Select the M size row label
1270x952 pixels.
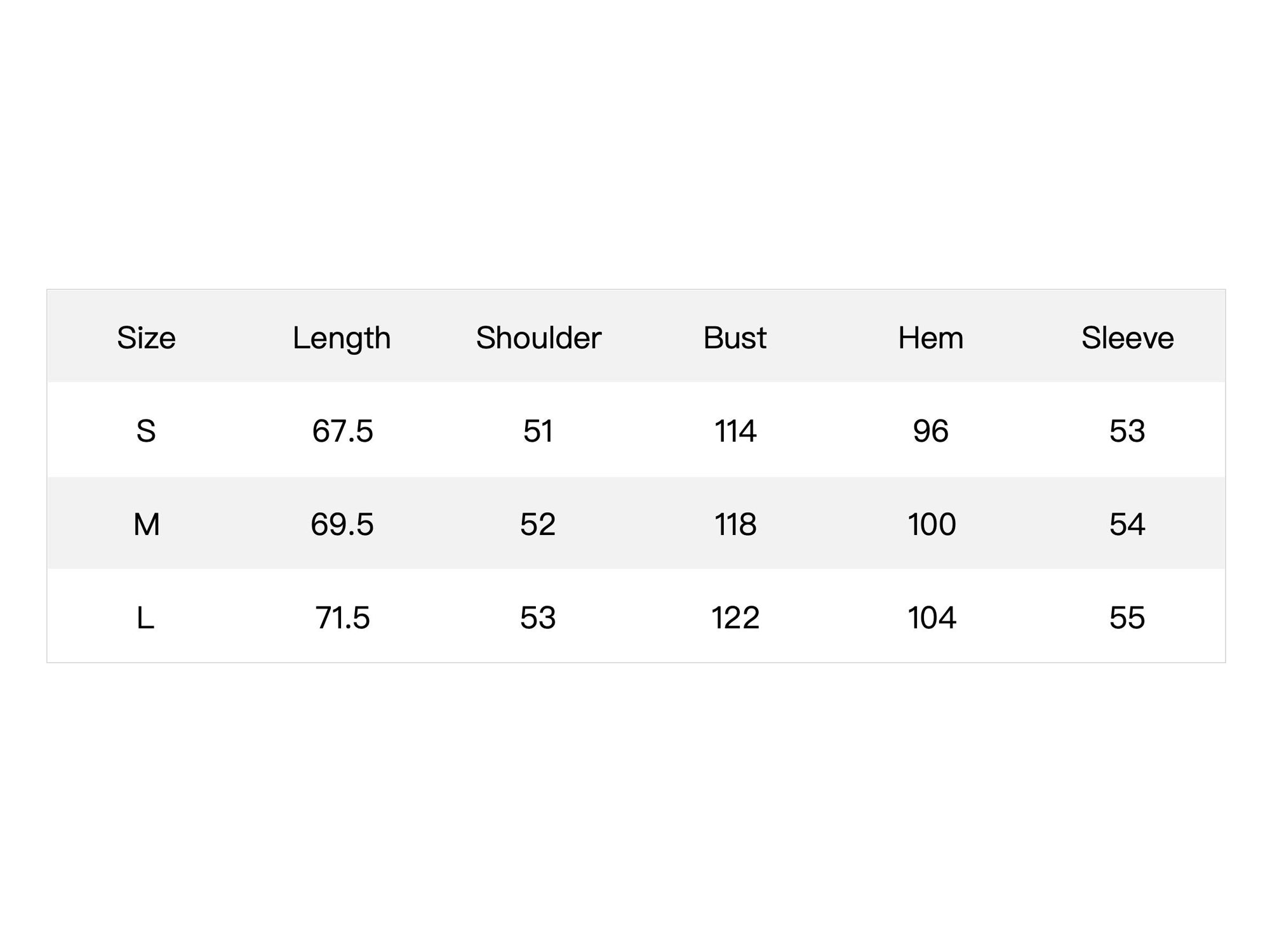(146, 525)
